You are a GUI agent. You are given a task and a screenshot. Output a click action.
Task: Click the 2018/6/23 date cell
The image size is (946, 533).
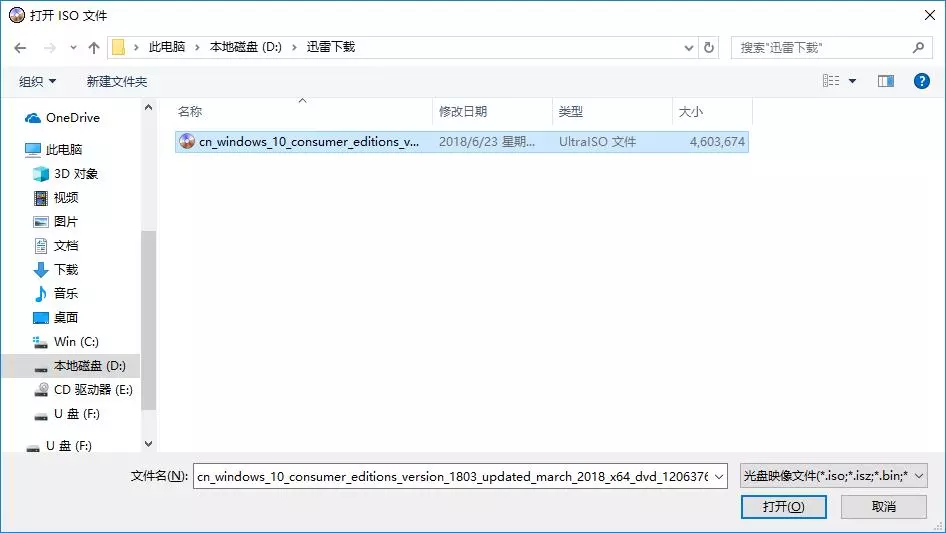tap(486, 142)
